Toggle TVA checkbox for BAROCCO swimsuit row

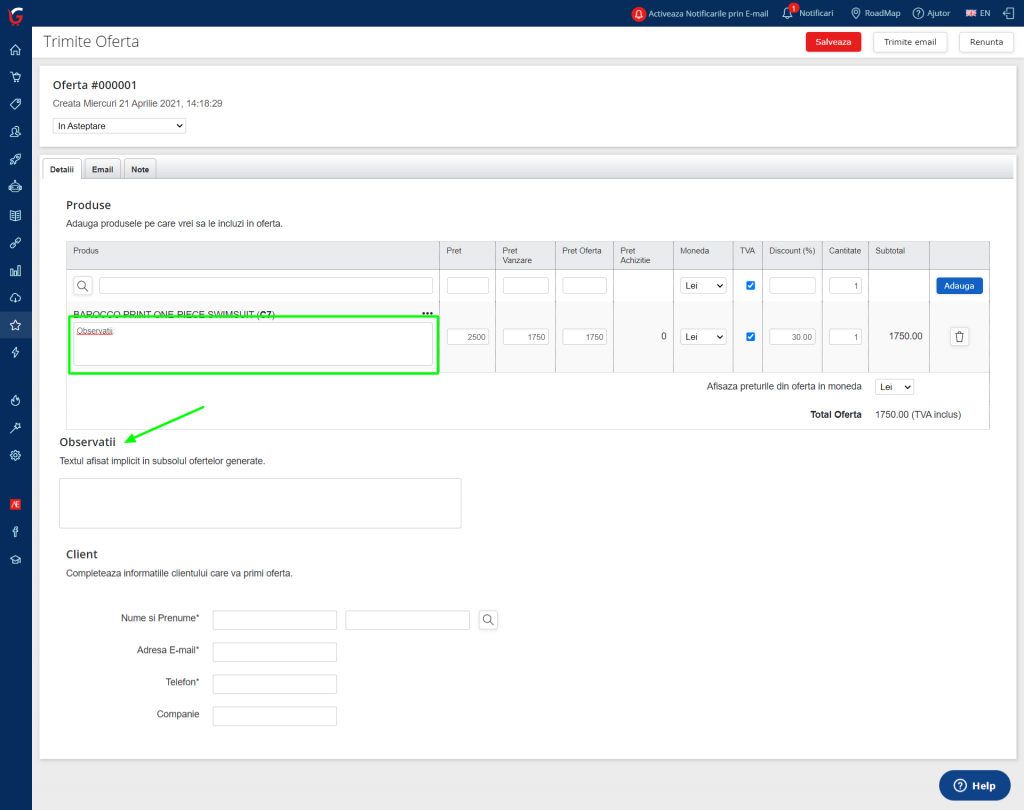pos(750,336)
